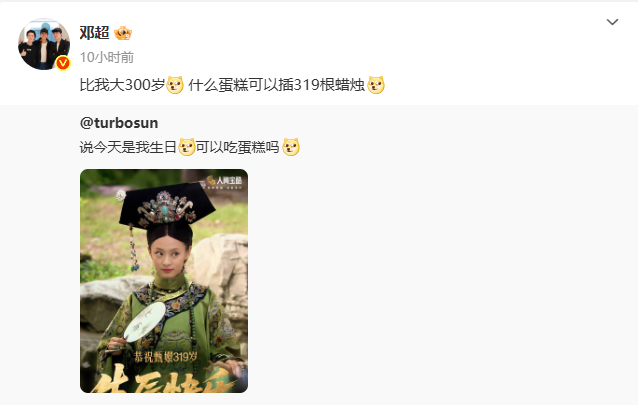Click the post text 比我大300岁
The height and width of the screenshot is (405, 638).
(122, 85)
